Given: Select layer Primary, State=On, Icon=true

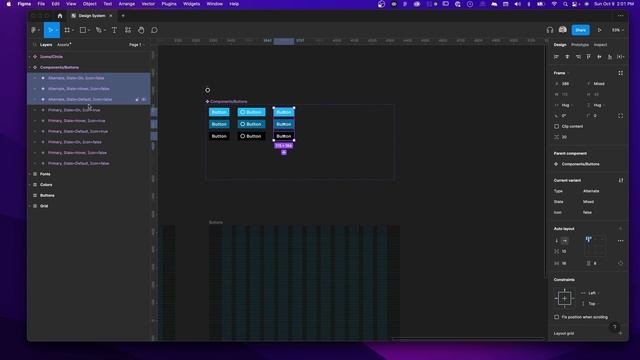Looking at the screenshot, I should click(74, 110).
